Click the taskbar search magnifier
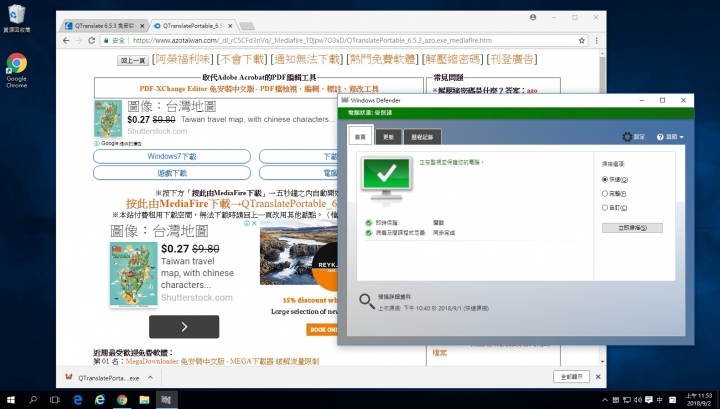 33,400
